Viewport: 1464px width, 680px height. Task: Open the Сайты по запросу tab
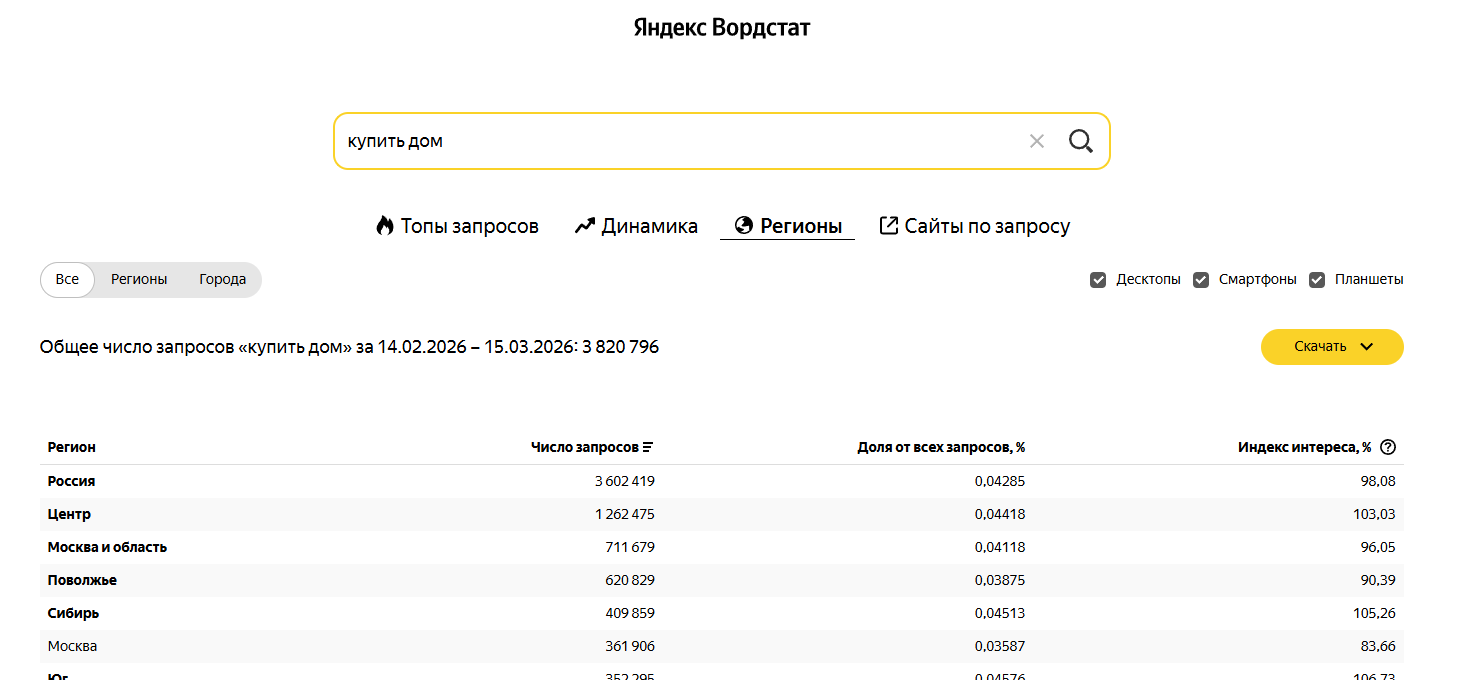coord(975,226)
